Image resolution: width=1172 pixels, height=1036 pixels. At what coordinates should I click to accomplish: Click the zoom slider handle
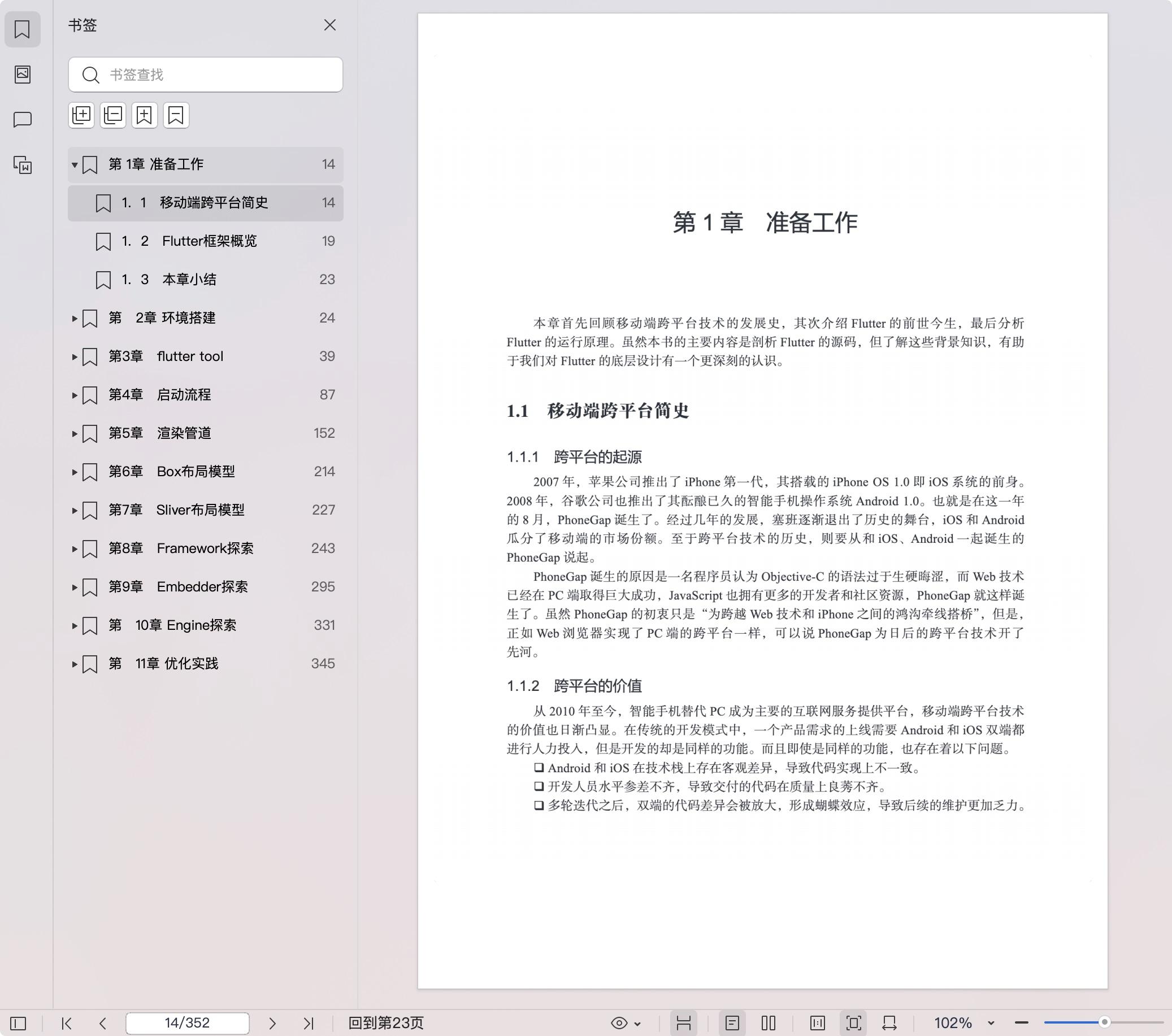(x=1105, y=1022)
